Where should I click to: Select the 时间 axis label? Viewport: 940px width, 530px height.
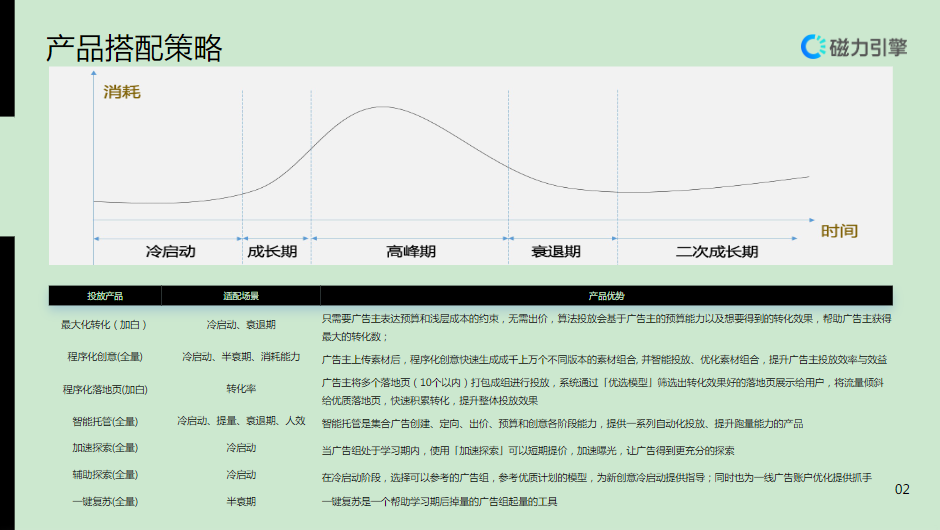pos(839,231)
